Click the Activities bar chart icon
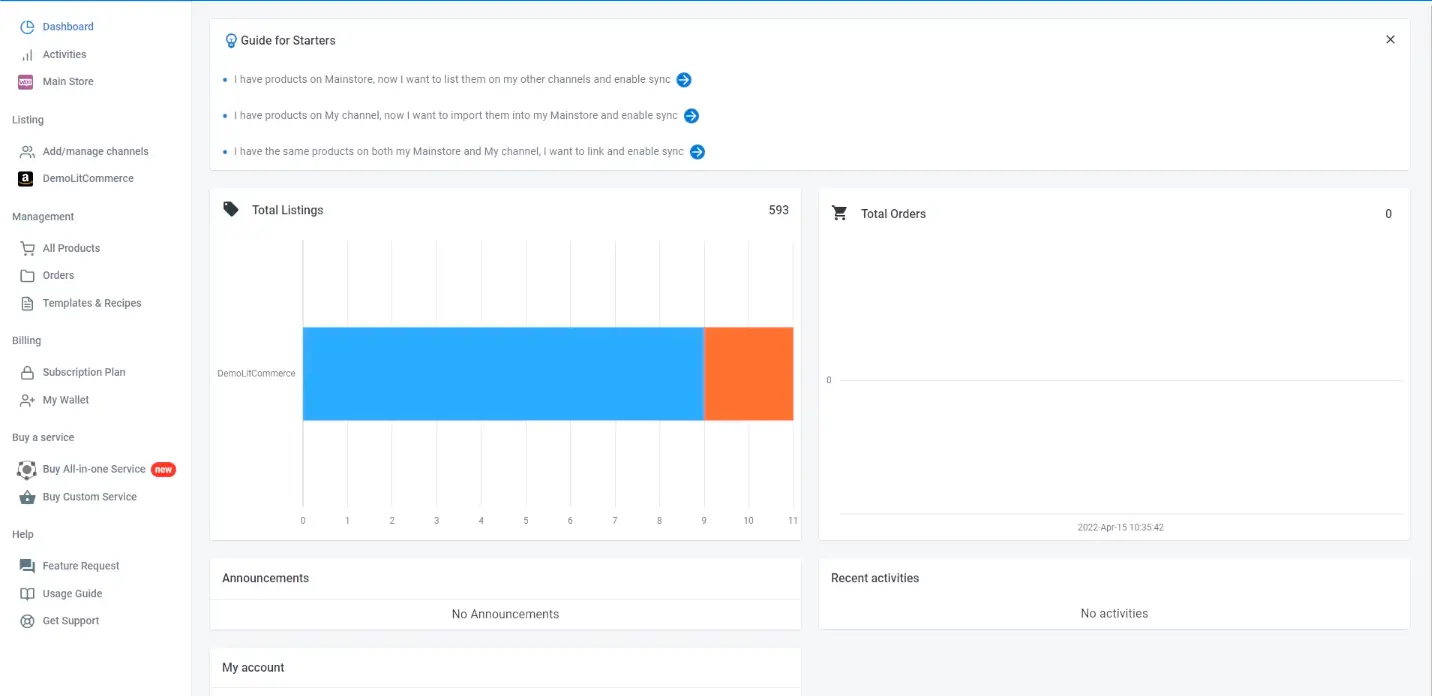1432x696 pixels. click(x=27, y=55)
